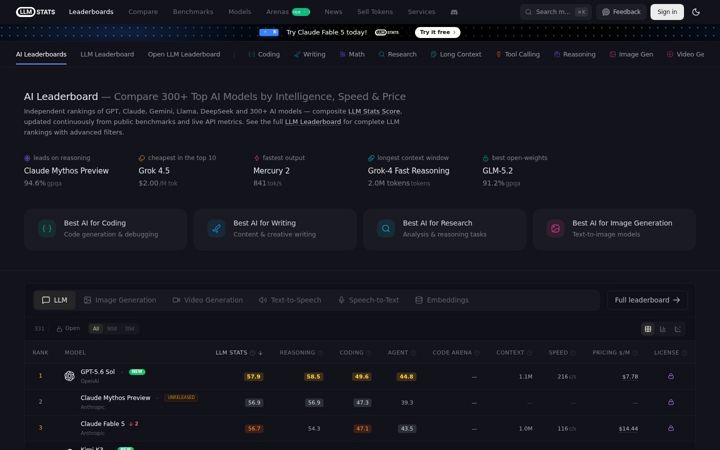720x450 pixels.
Task: Follow the LLM Stats Score link
Action: pos(374,112)
